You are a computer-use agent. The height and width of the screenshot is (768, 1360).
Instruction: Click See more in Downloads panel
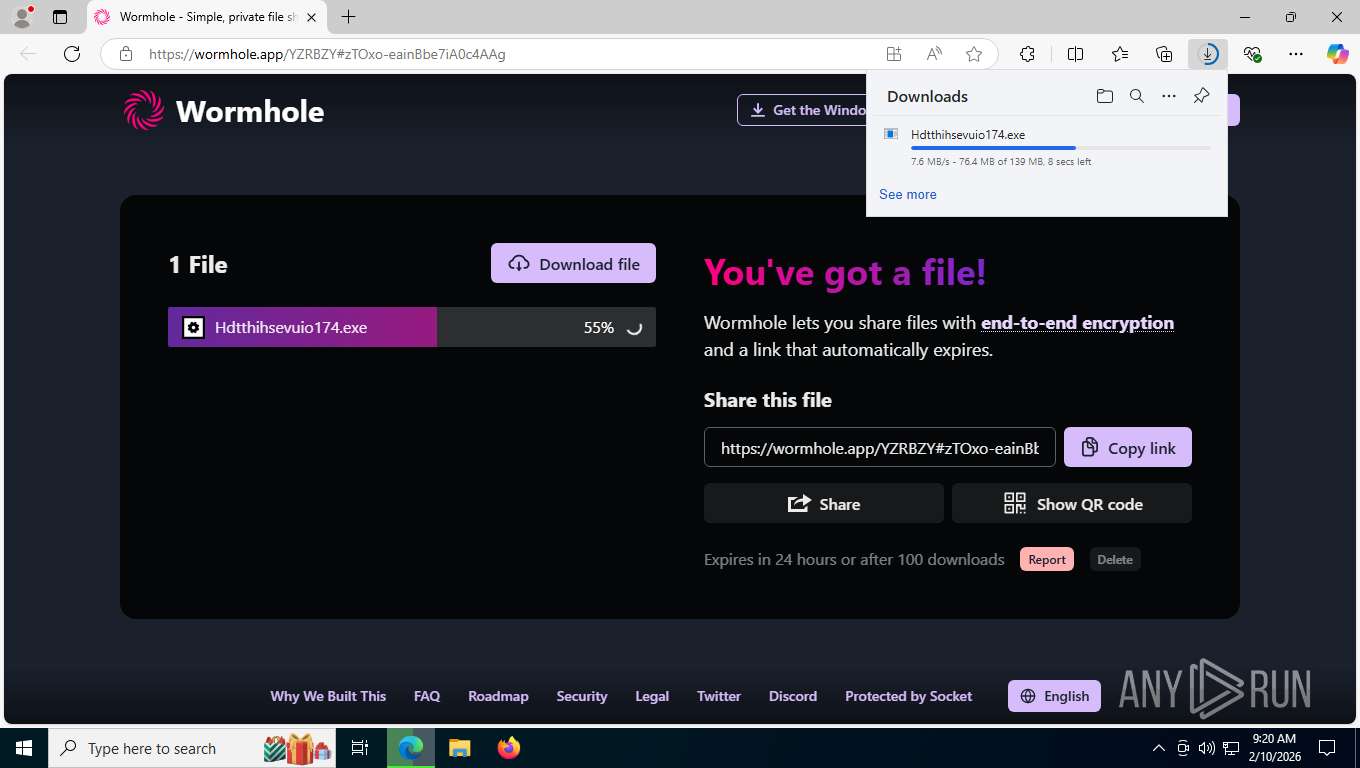(x=908, y=194)
